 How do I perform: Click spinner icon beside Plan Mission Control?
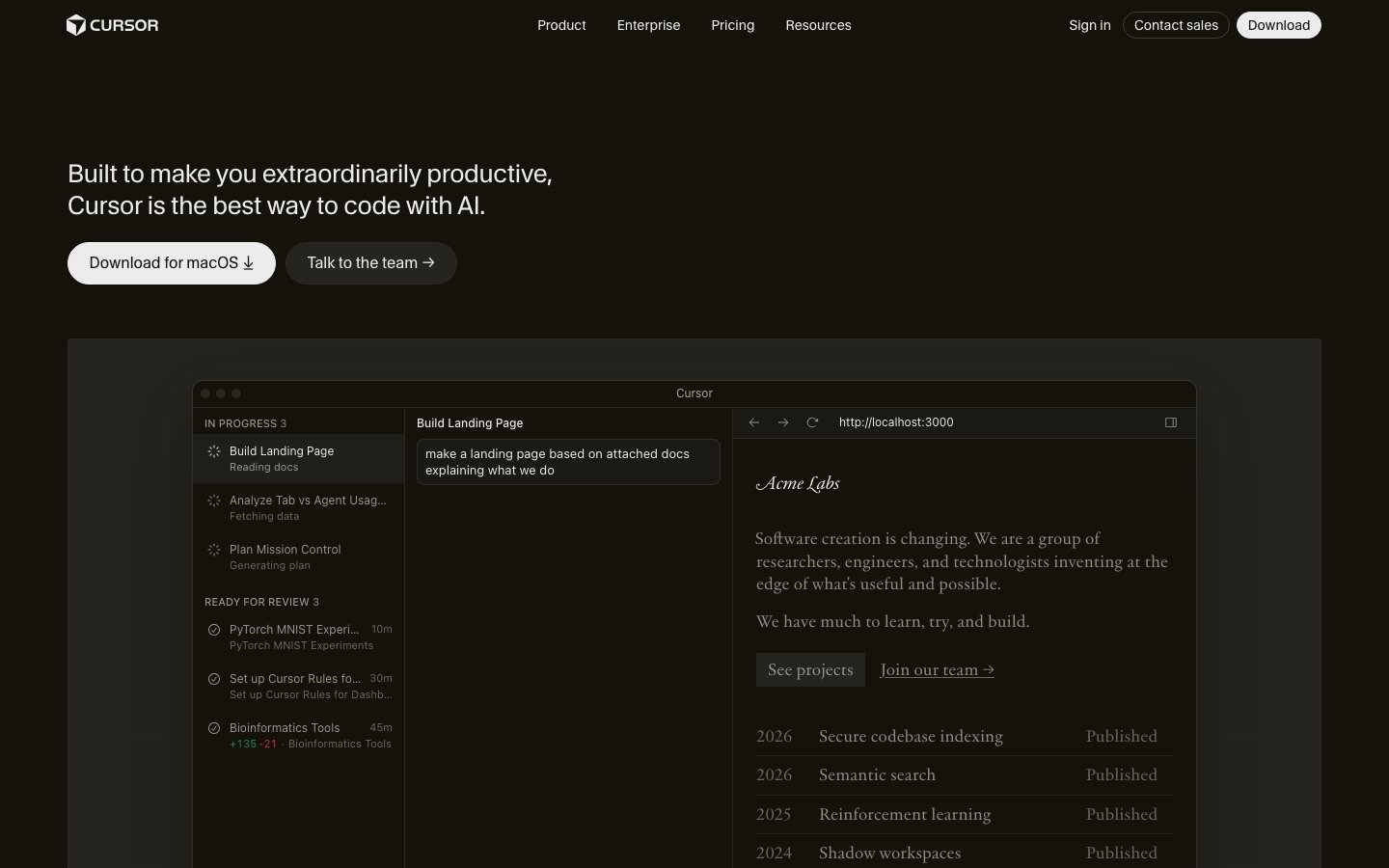214,550
